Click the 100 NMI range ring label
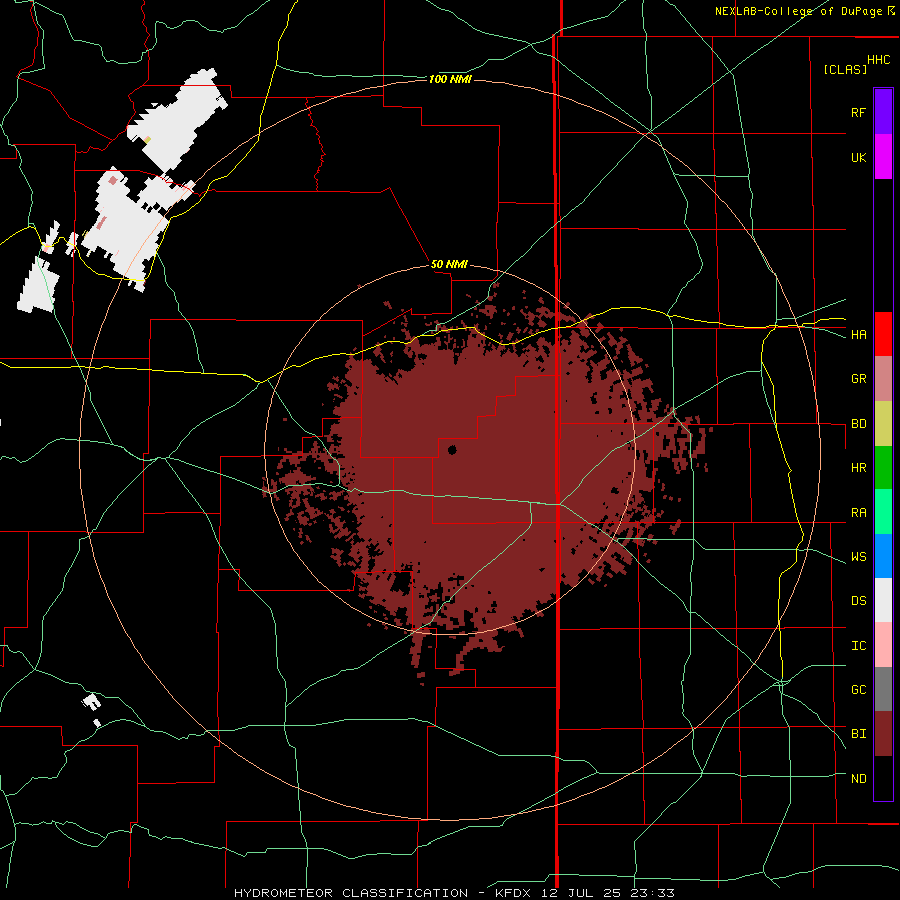Screen dimensions: 900x900 coord(450,79)
